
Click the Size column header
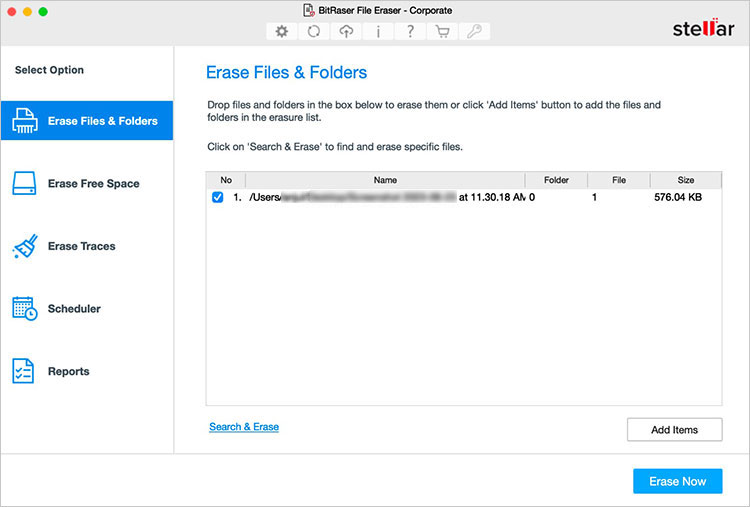pos(686,180)
